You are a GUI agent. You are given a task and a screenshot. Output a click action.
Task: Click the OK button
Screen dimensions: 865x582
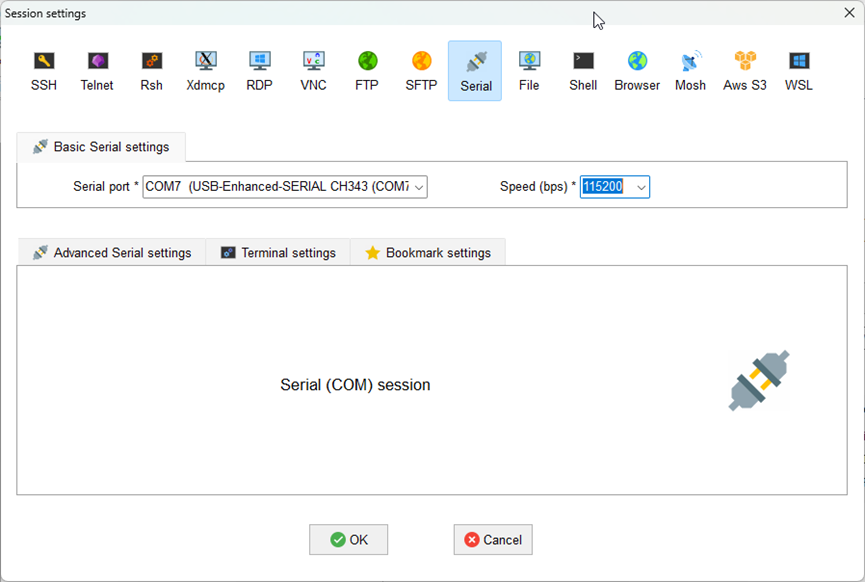(x=348, y=540)
